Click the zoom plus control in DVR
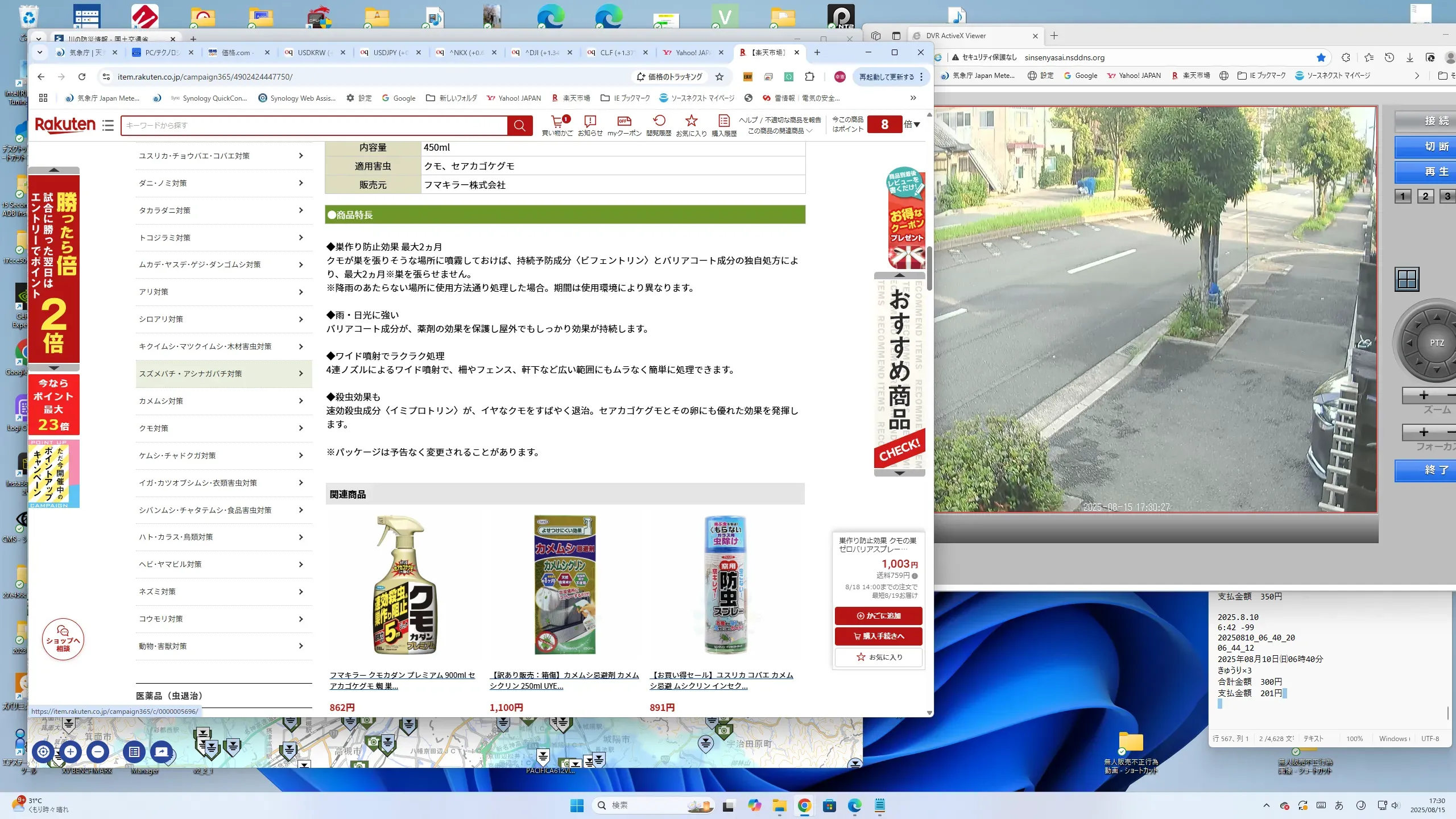 (1424, 395)
